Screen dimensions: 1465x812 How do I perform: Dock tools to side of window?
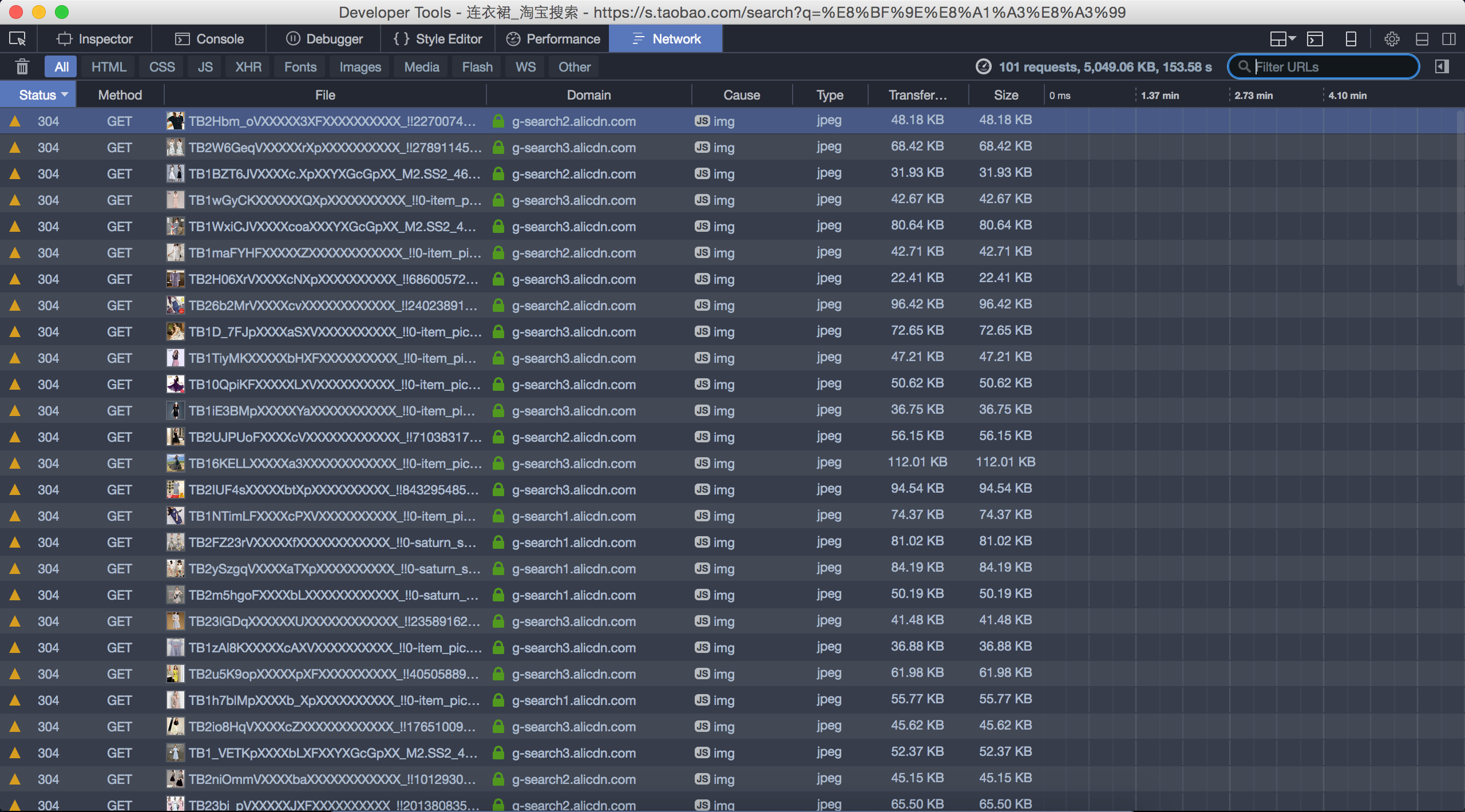(1449, 39)
